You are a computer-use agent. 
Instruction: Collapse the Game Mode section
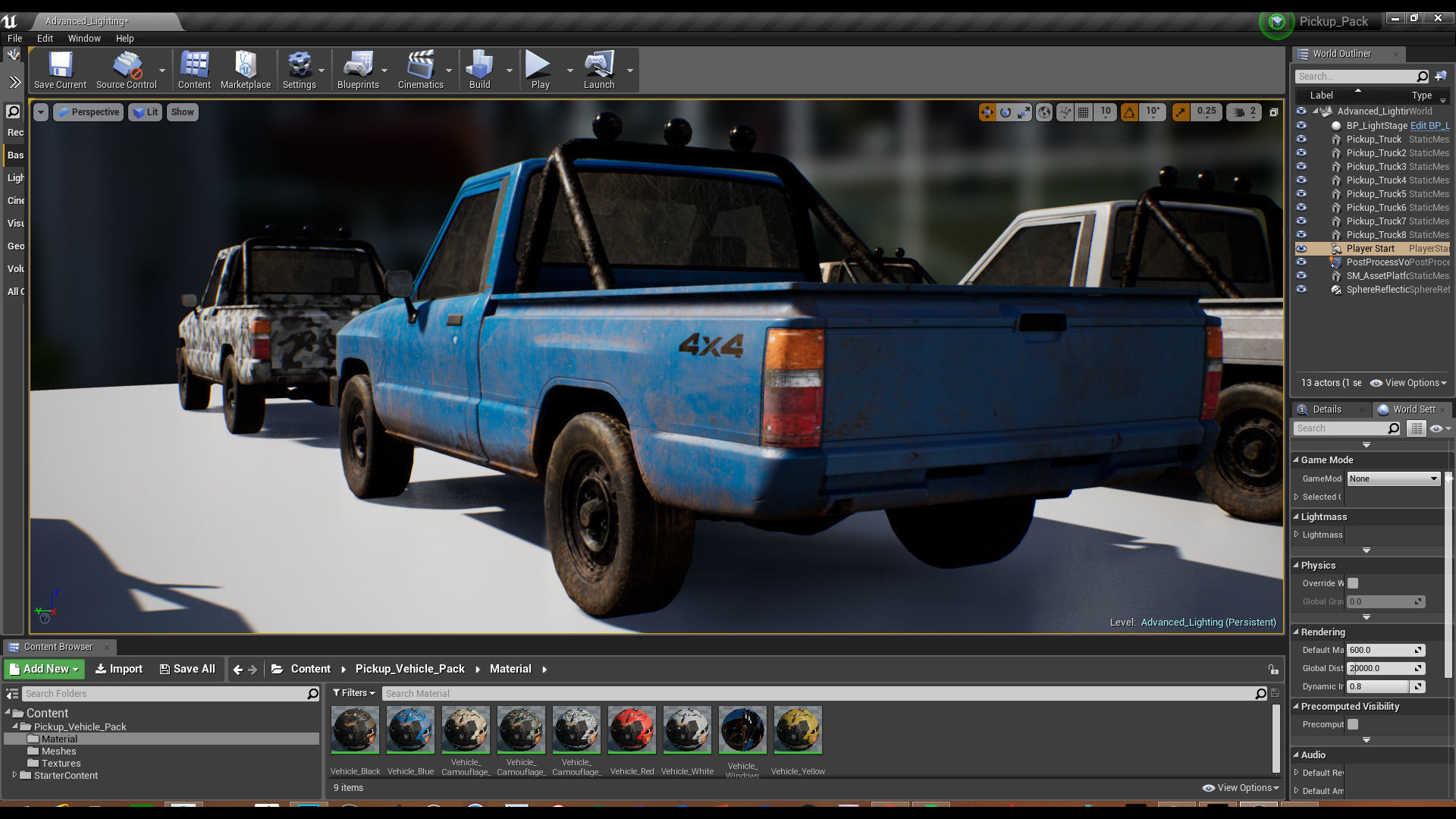pos(1296,460)
